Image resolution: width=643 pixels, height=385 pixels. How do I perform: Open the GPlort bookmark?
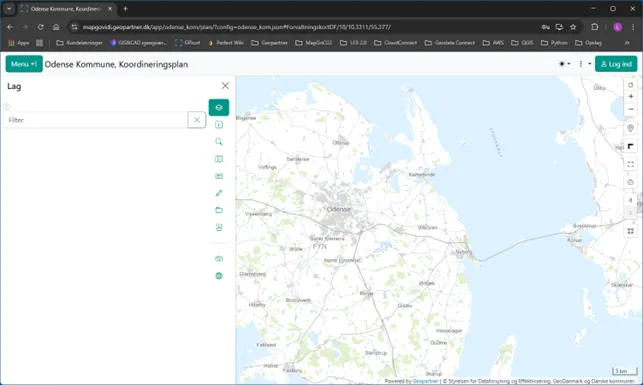[x=187, y=43]
